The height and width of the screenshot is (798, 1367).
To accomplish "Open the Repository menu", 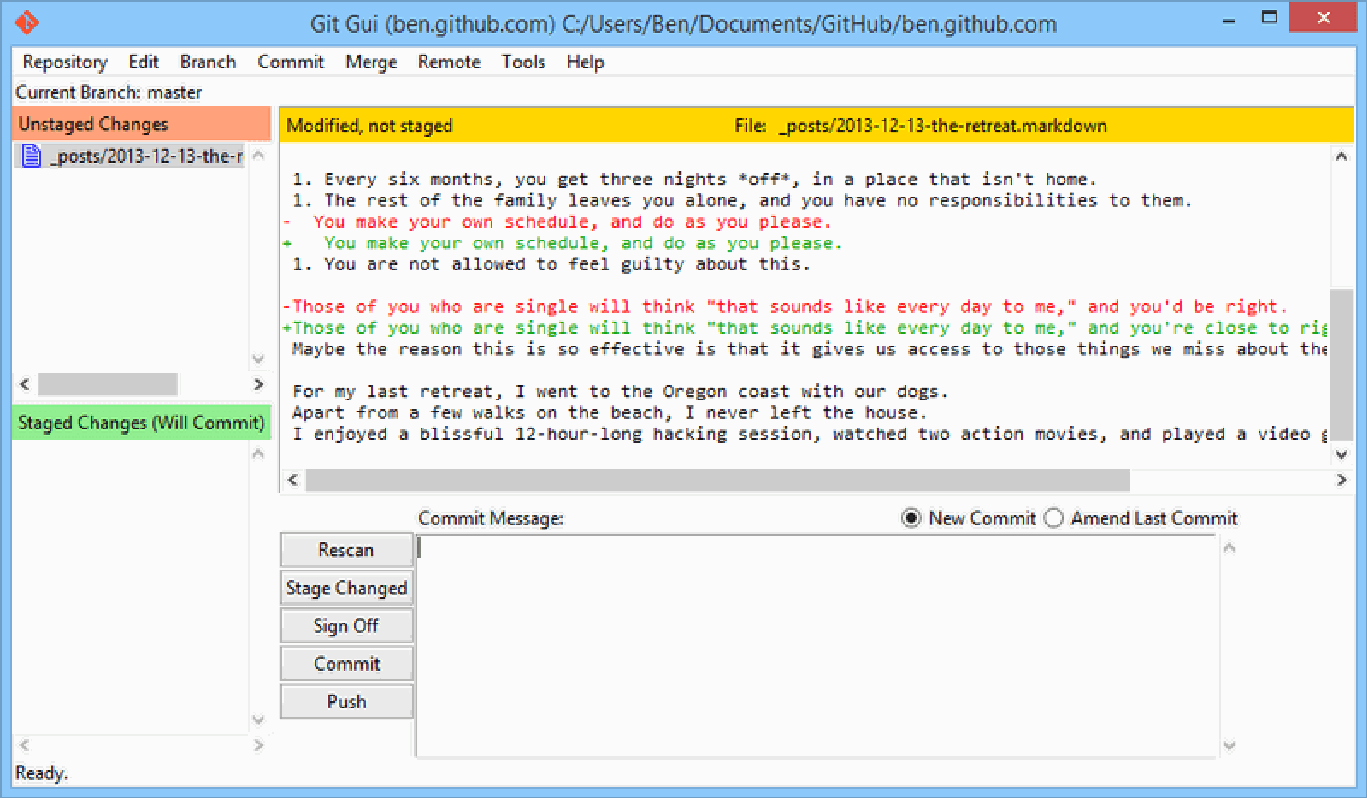I will [x=65, y=62].
